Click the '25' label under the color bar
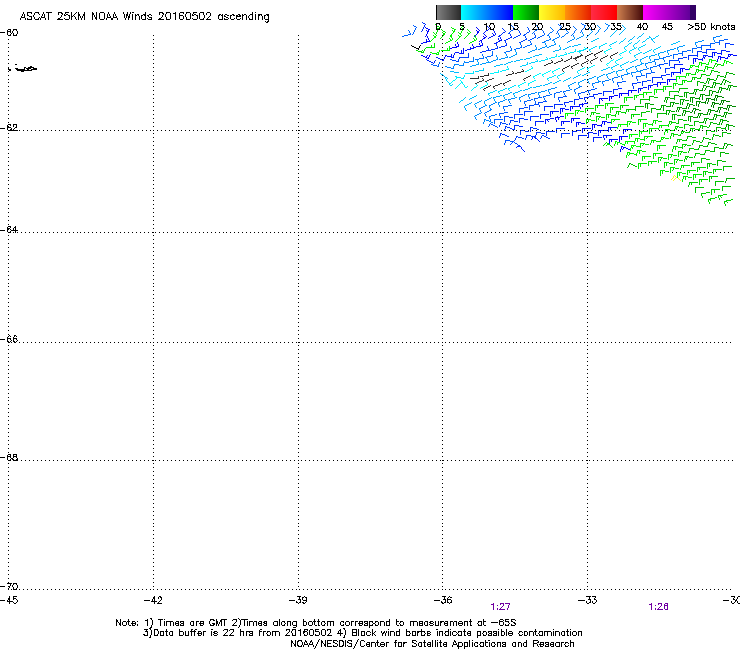Screen dimensions: 740x650 click(x=564, y=27)
